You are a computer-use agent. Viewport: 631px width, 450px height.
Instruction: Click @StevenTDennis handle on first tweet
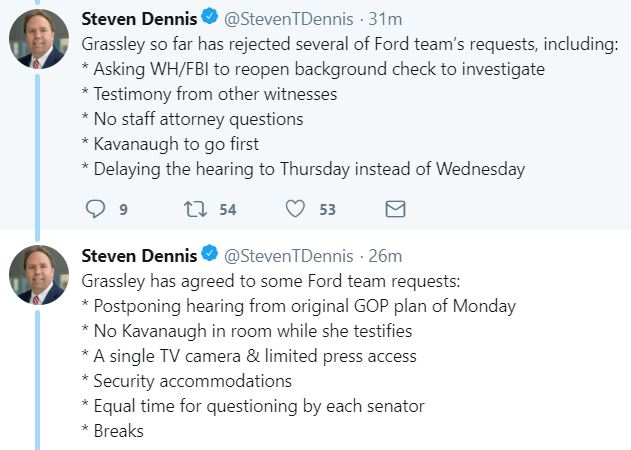tap(289, 19)
